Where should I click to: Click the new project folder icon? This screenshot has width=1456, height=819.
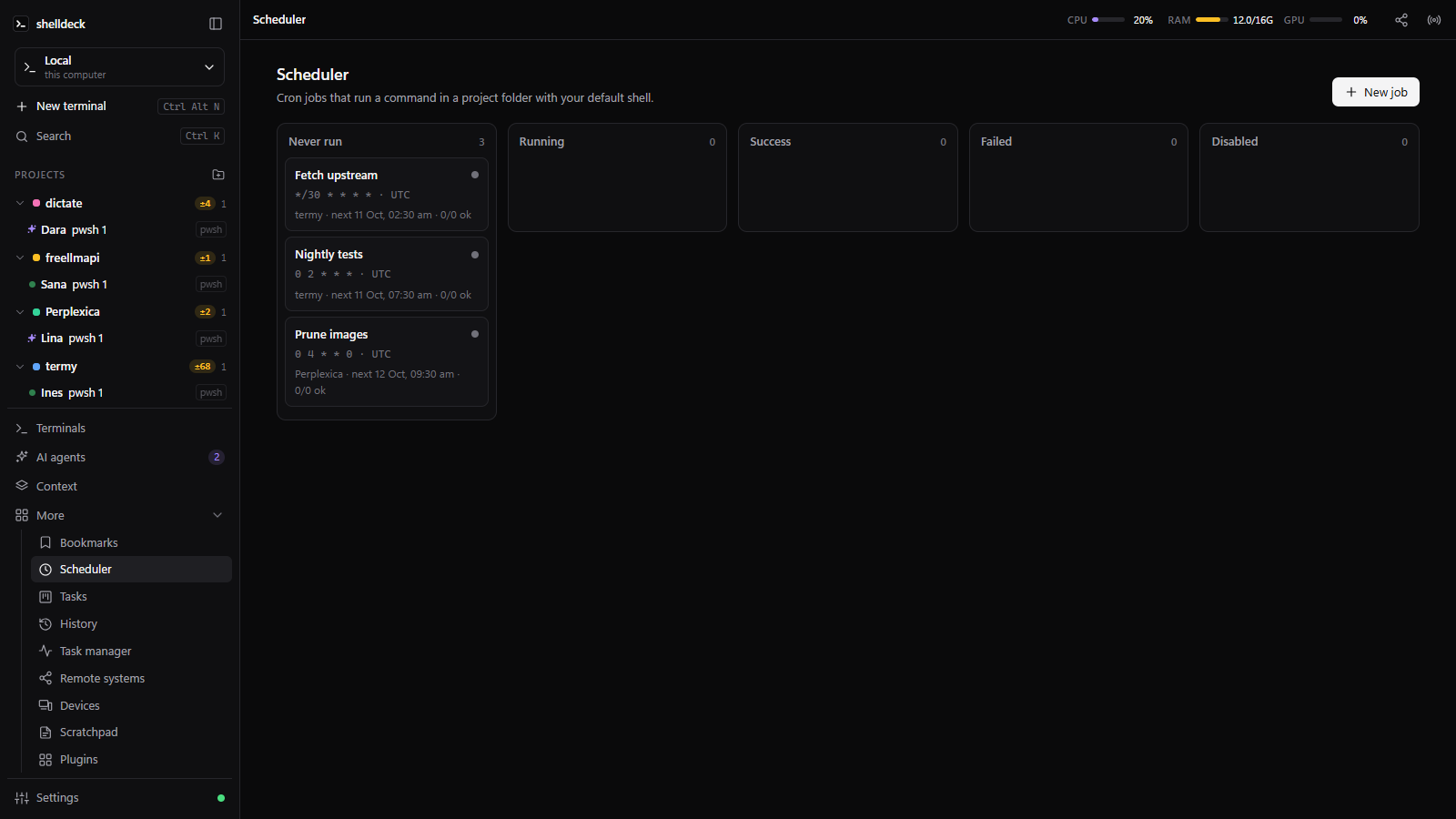coord(218,175)
